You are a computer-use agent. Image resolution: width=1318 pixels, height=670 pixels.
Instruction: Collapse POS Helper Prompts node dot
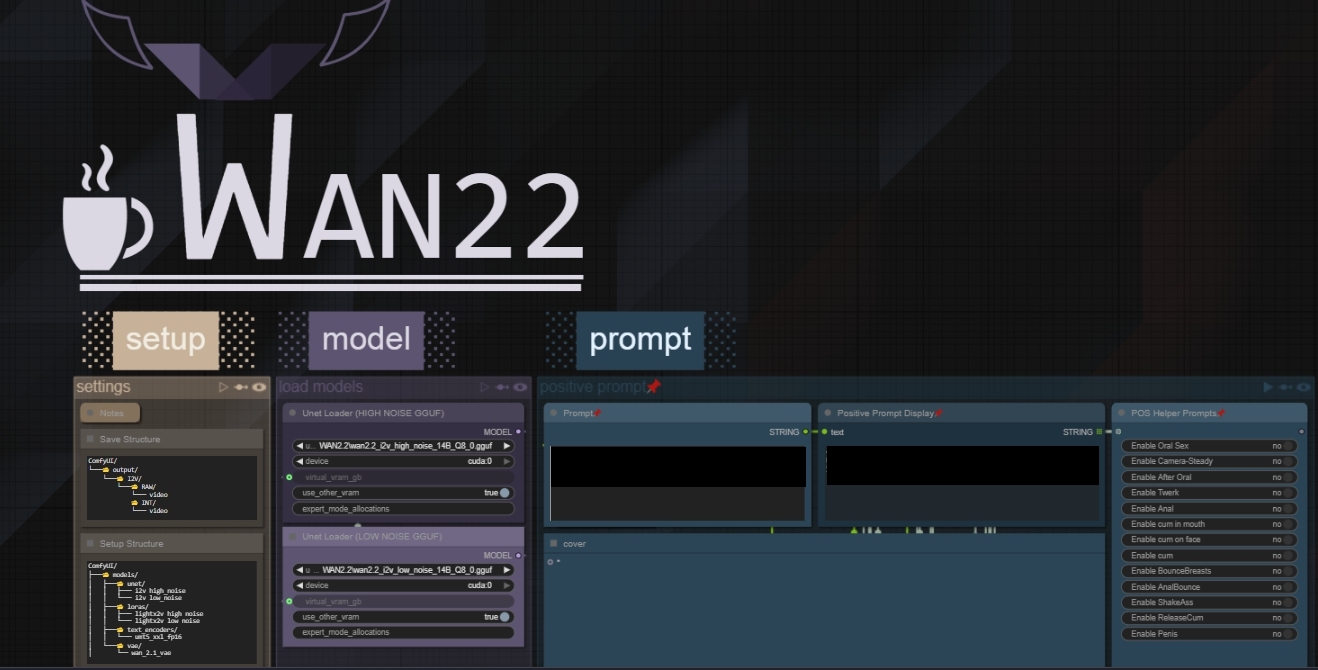coord(1121,412)
